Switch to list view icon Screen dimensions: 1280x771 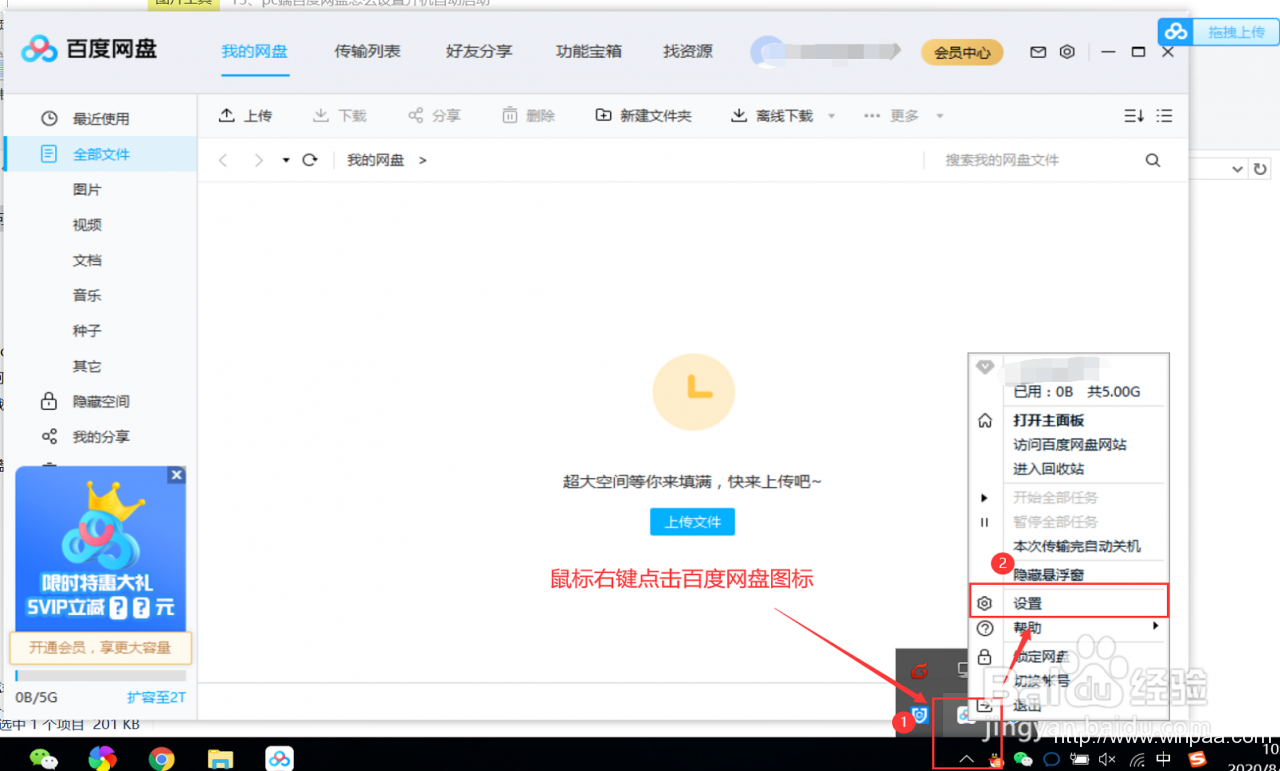point(1164,116)
